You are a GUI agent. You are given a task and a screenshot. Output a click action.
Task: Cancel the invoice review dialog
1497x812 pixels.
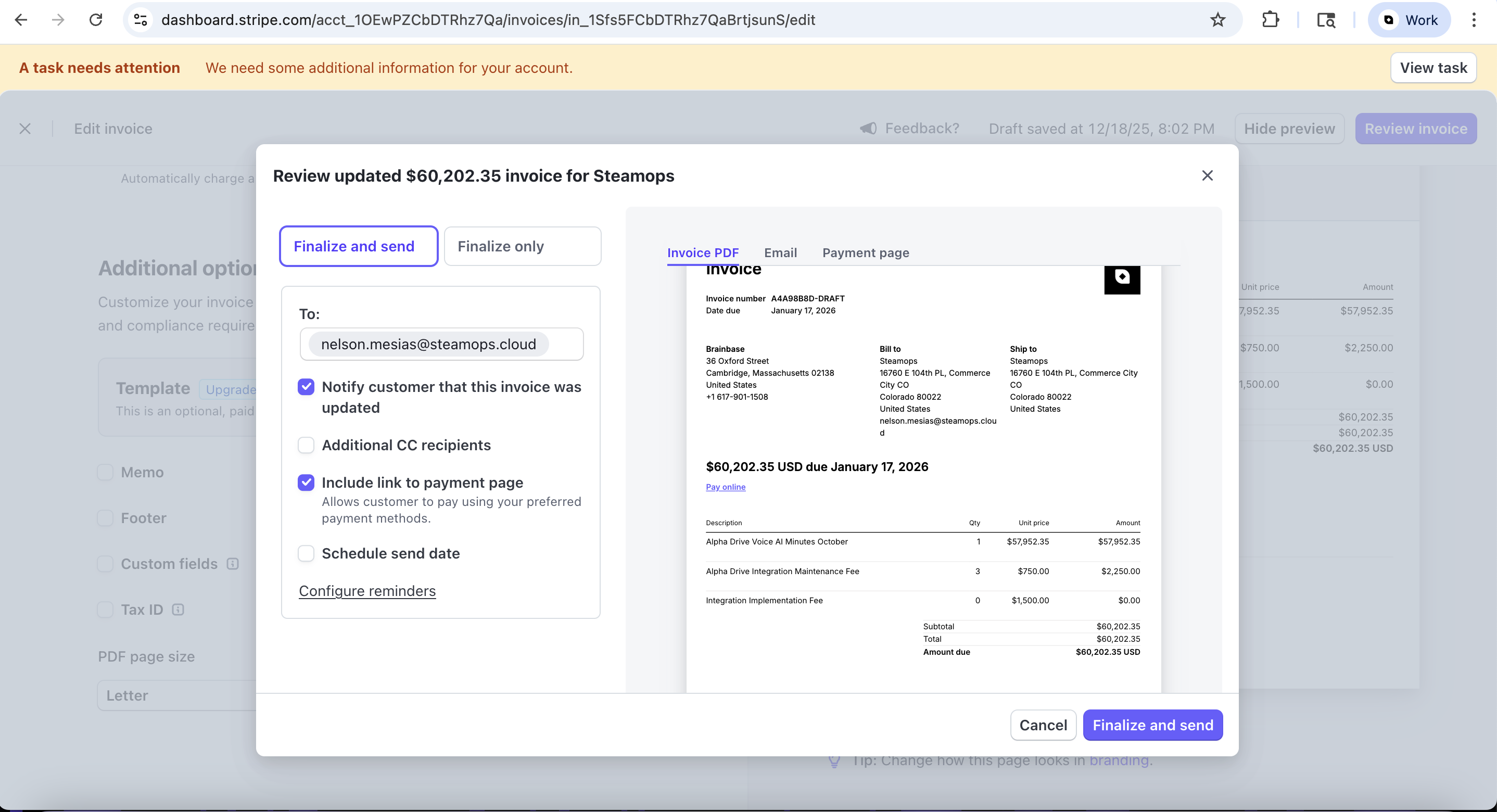tap(1043, 725)
